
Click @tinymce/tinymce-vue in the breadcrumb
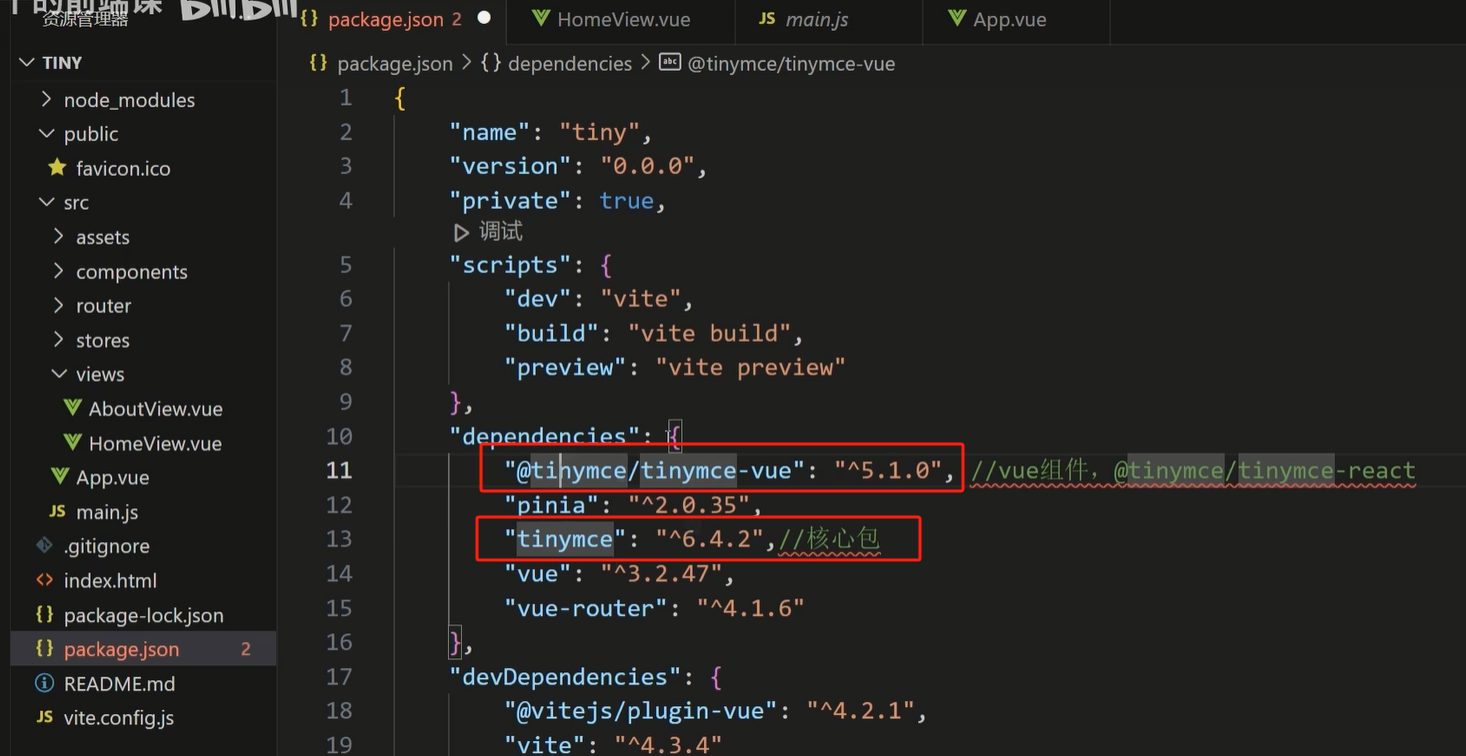coord(791,64)
